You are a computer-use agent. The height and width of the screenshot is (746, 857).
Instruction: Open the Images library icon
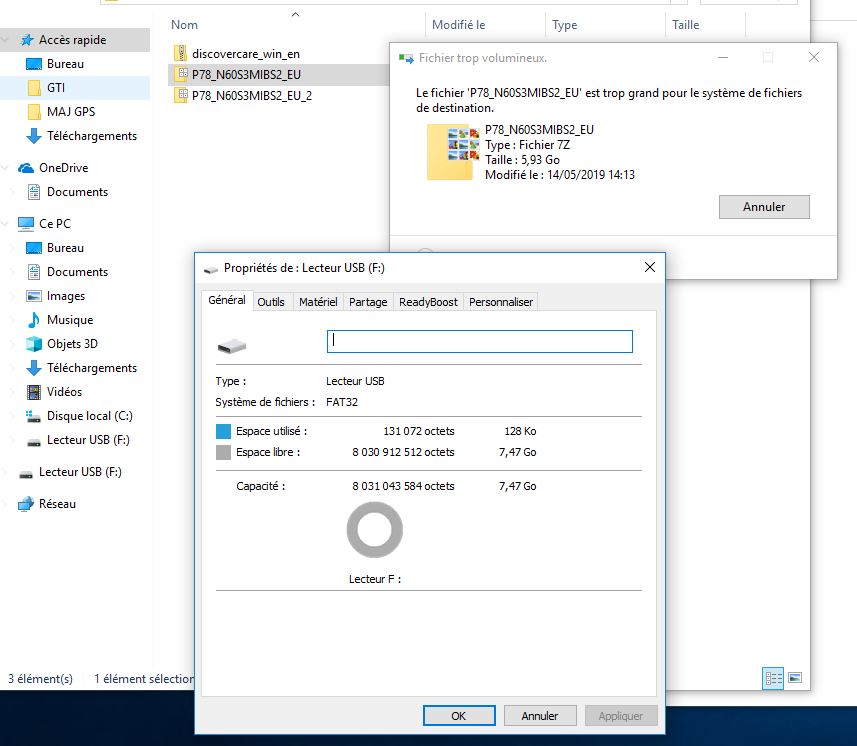coord(34,296)
